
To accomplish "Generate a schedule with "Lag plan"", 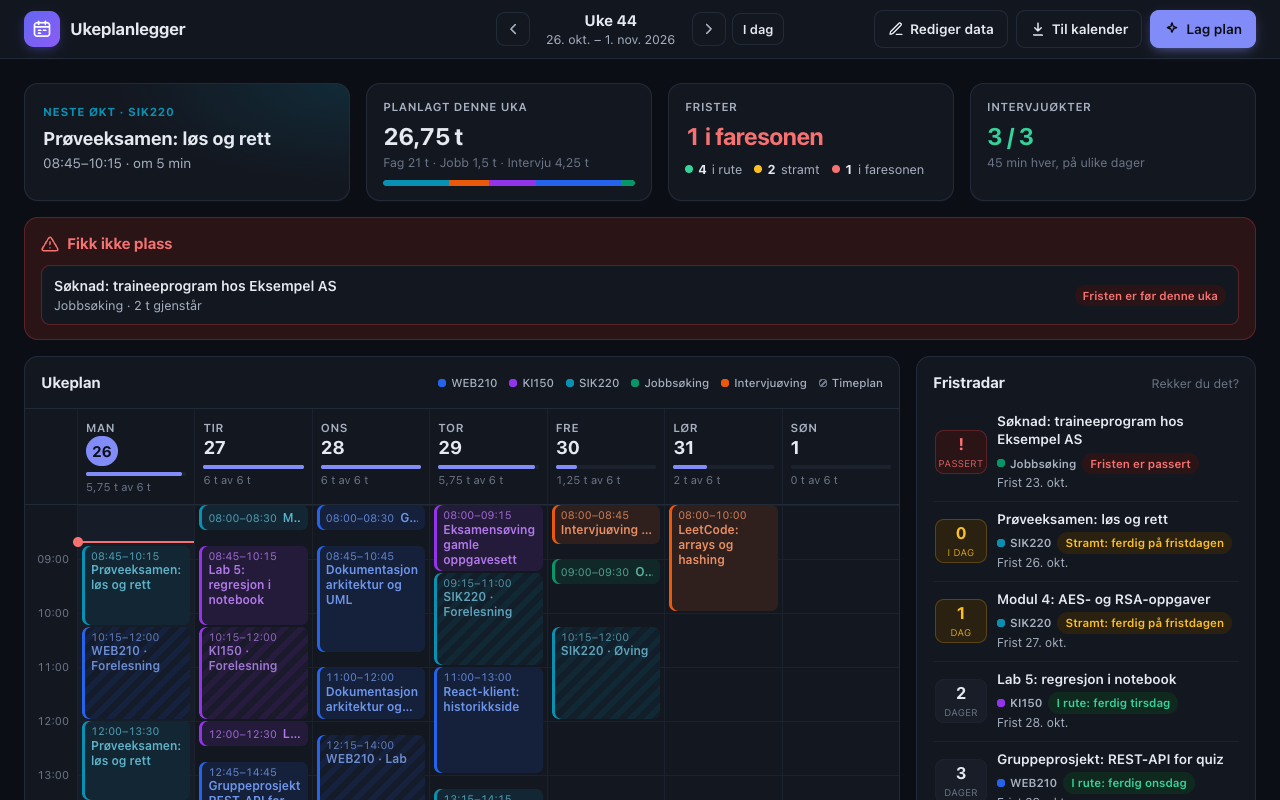I will (1203, 29).
